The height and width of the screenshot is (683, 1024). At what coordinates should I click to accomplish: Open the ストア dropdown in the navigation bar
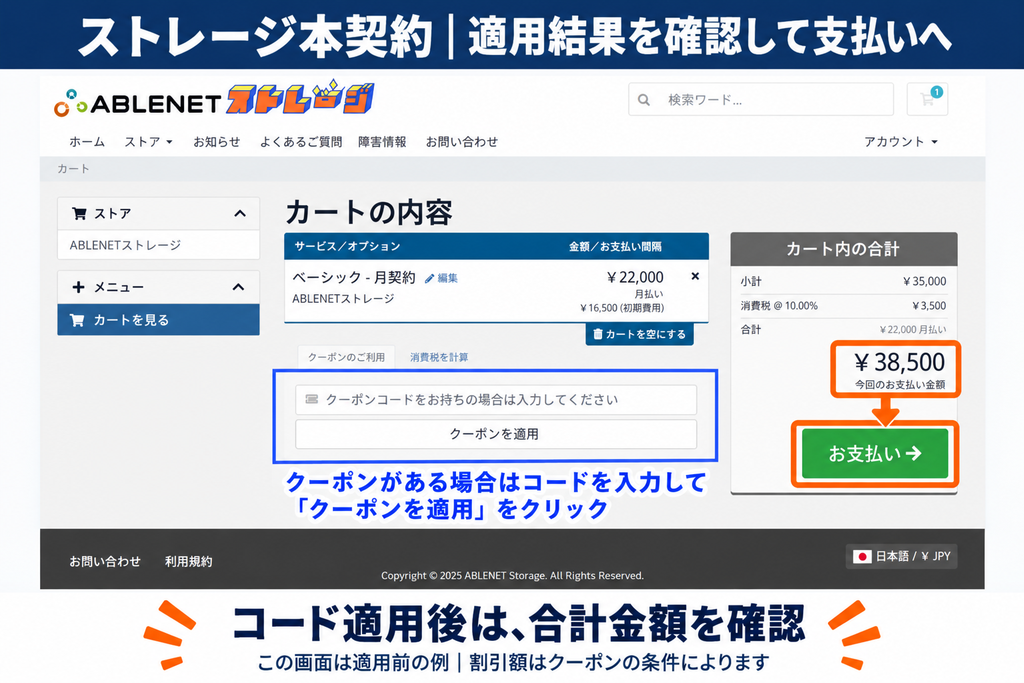pyautogui.click(x=148, y=142)
